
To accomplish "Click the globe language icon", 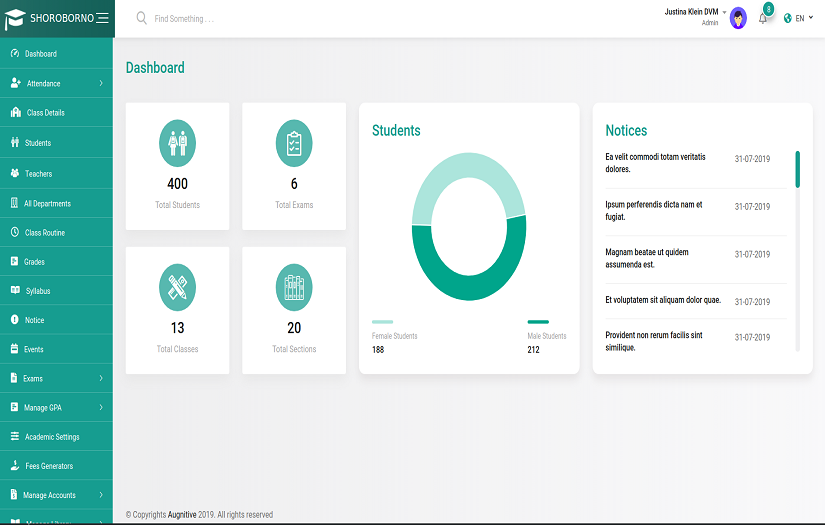I will [x=788, y=18].
